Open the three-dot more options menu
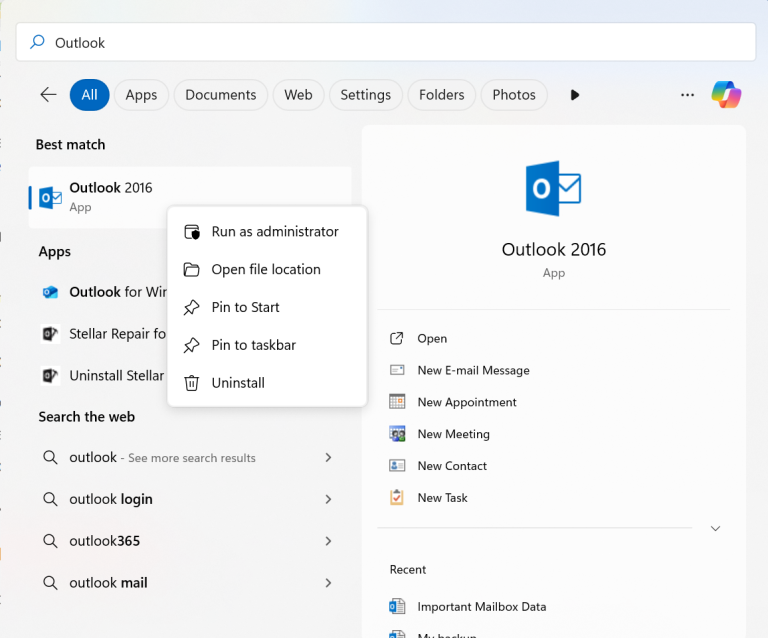The image size is (768, 638). (687, 95)
